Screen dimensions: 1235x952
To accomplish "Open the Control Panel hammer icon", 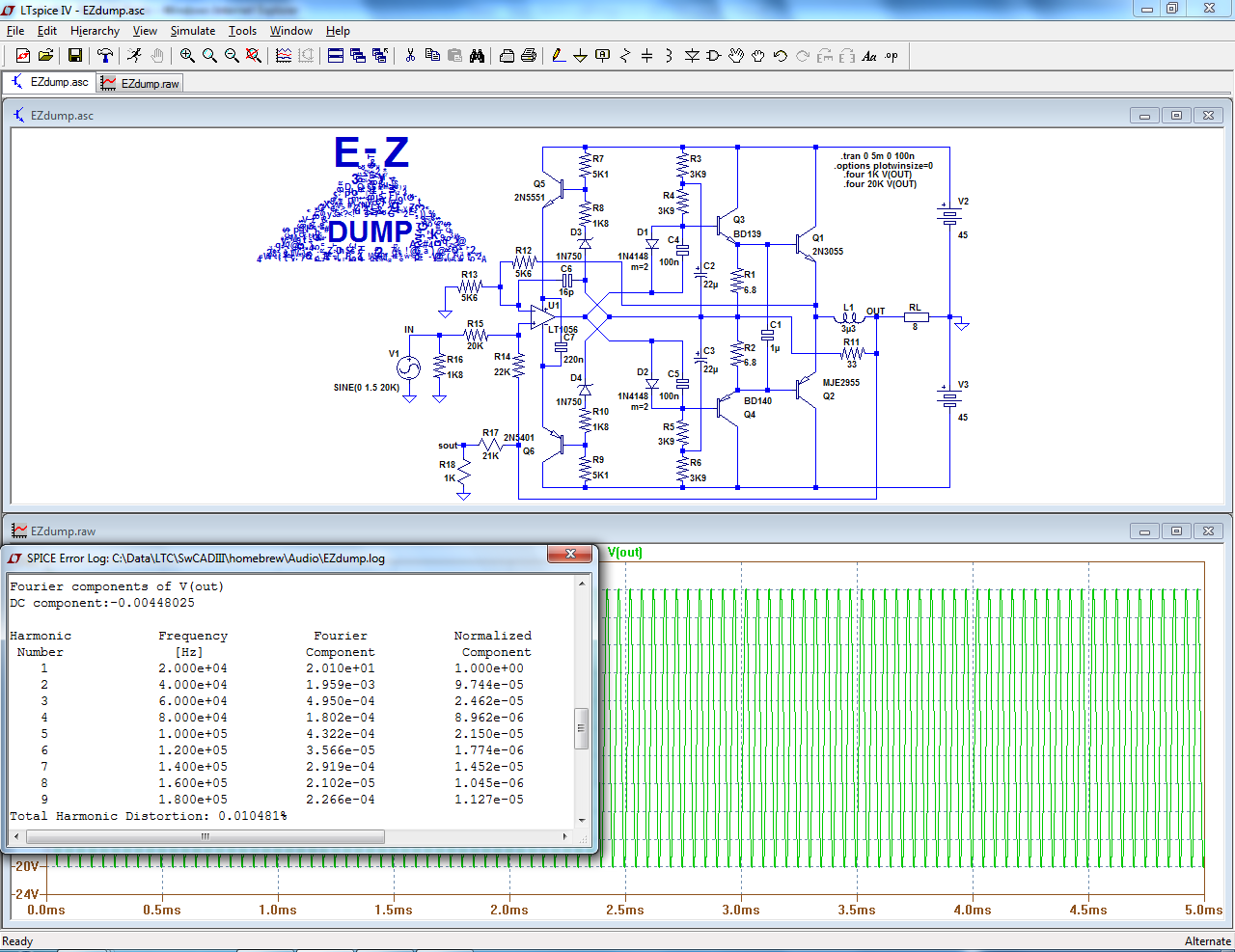I will click(x=104, y=56).
